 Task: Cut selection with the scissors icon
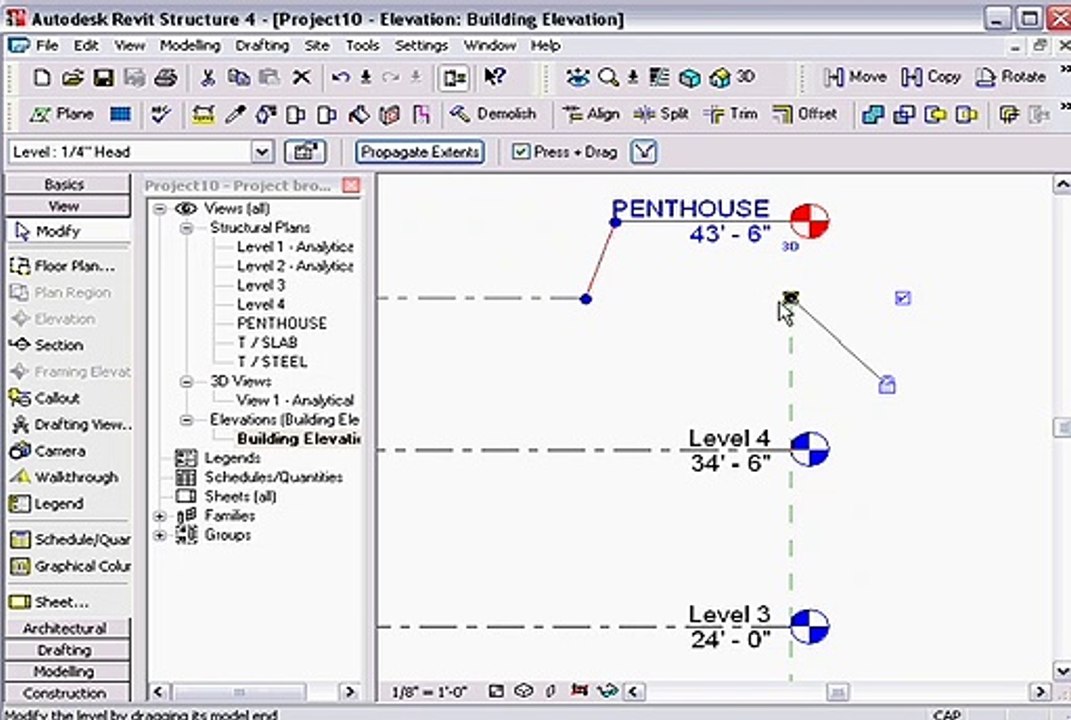point(207,78)
